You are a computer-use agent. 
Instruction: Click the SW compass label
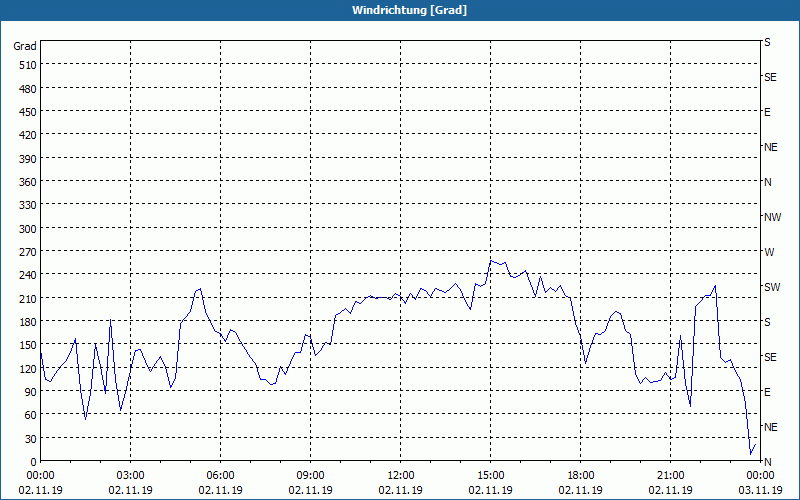772,287
